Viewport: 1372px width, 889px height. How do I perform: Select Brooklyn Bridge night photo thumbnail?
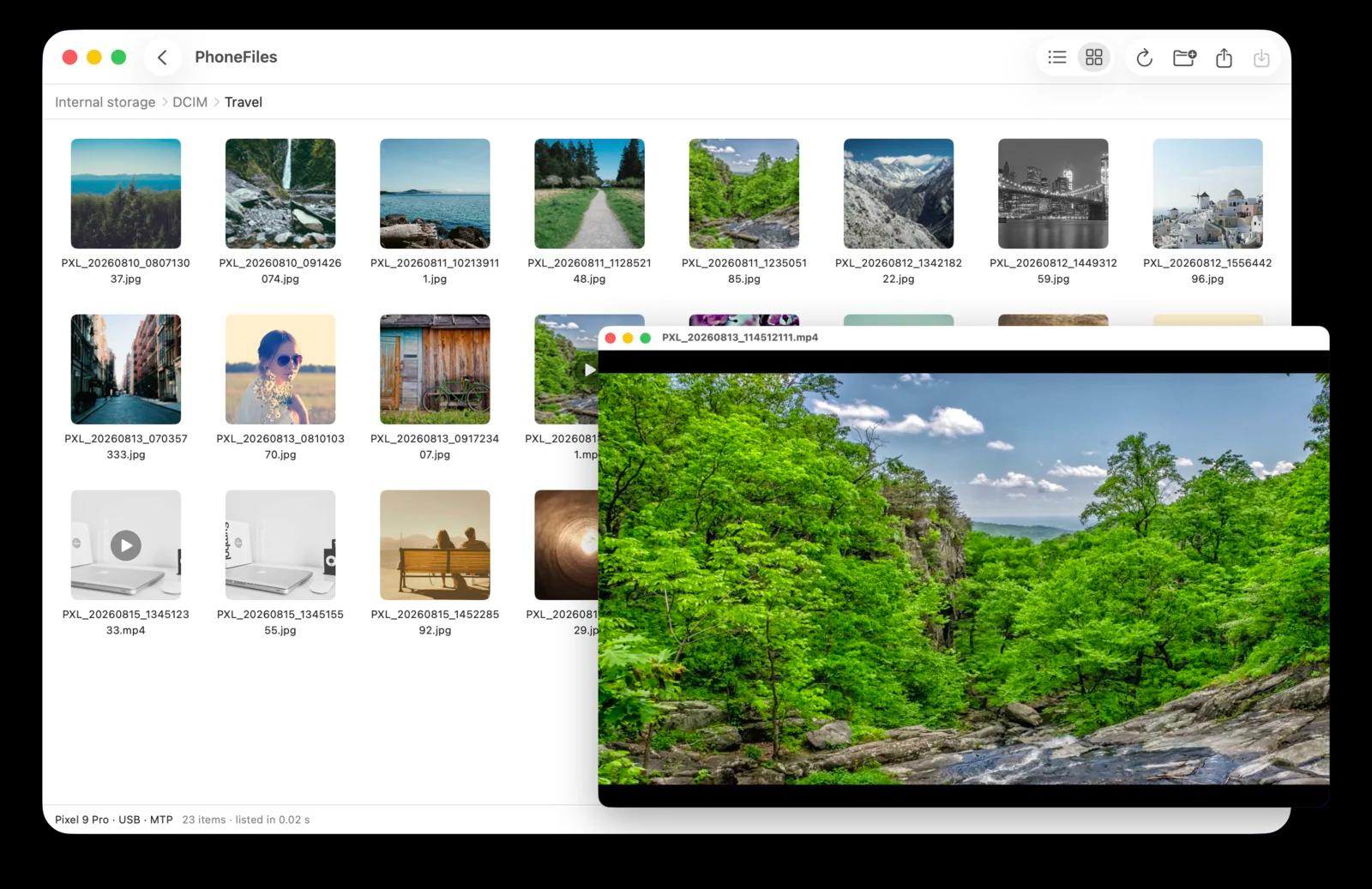coord(1053,194)
